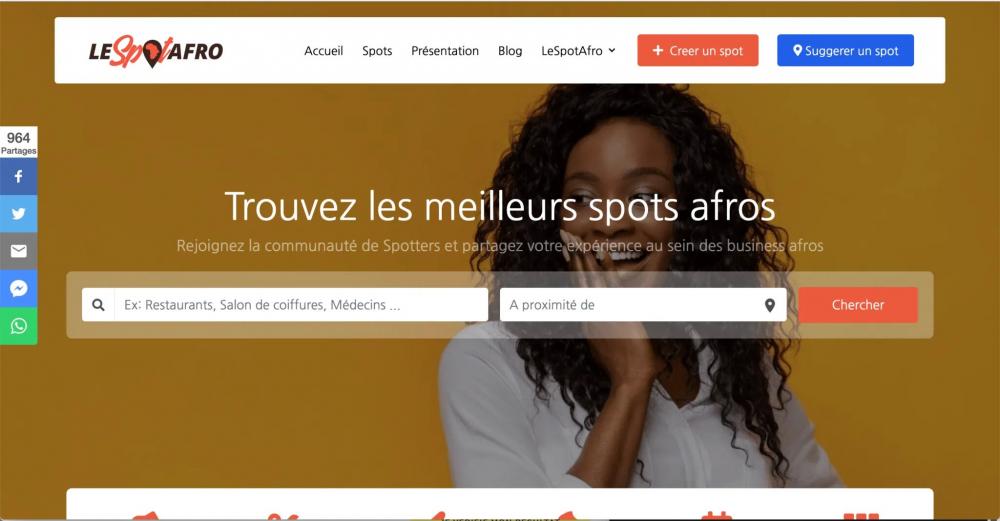Open the Accueil menu item
This screenshot has height=521, width=1000.
(x=323, y=51)
